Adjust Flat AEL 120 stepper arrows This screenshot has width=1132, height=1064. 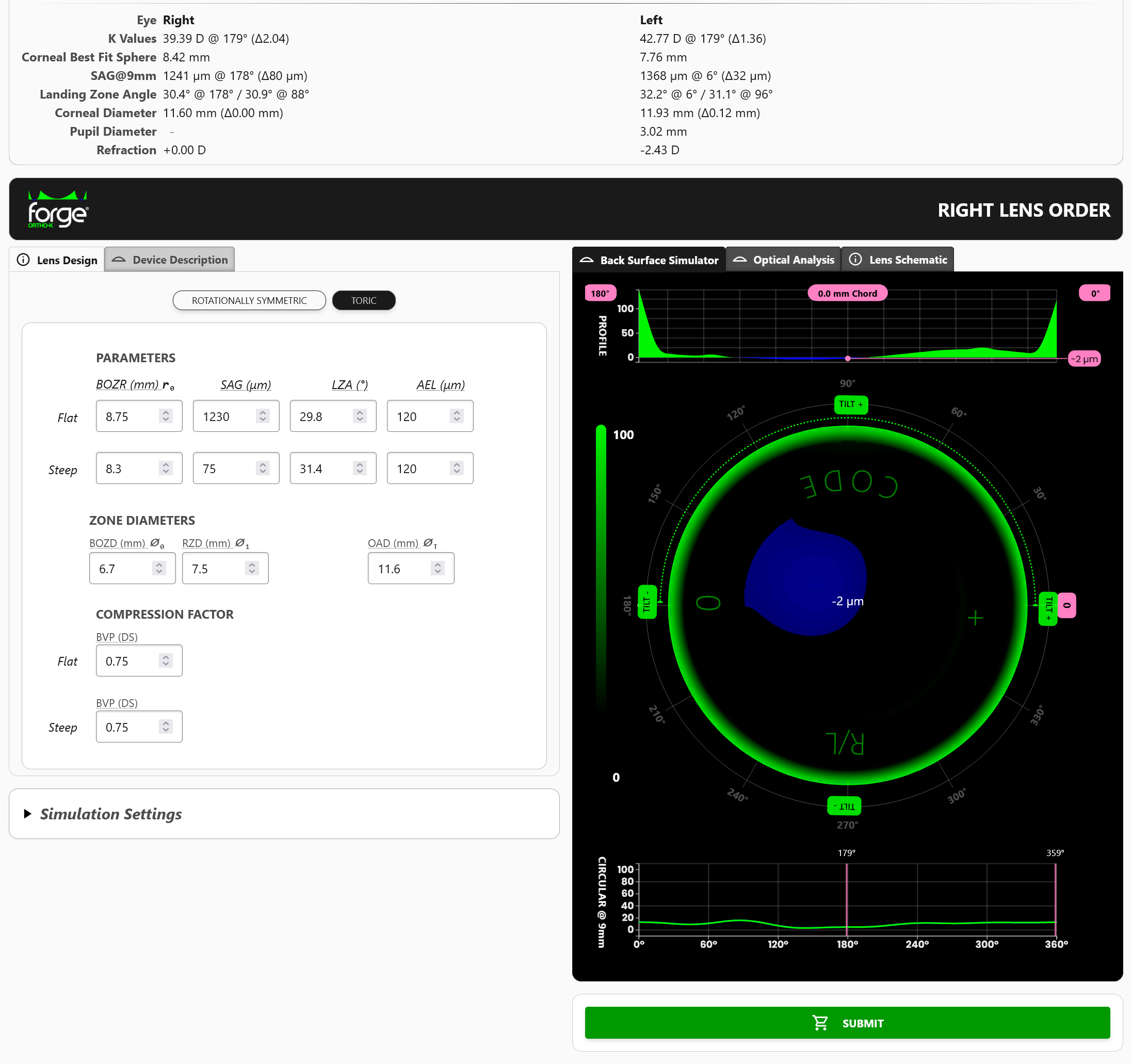click(457, 416)
